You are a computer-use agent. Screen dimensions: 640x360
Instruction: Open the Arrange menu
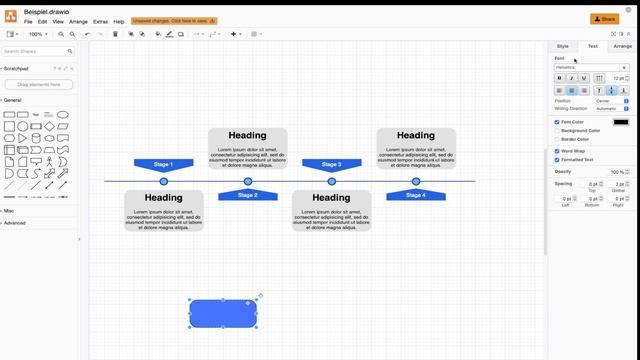(78, 22)
